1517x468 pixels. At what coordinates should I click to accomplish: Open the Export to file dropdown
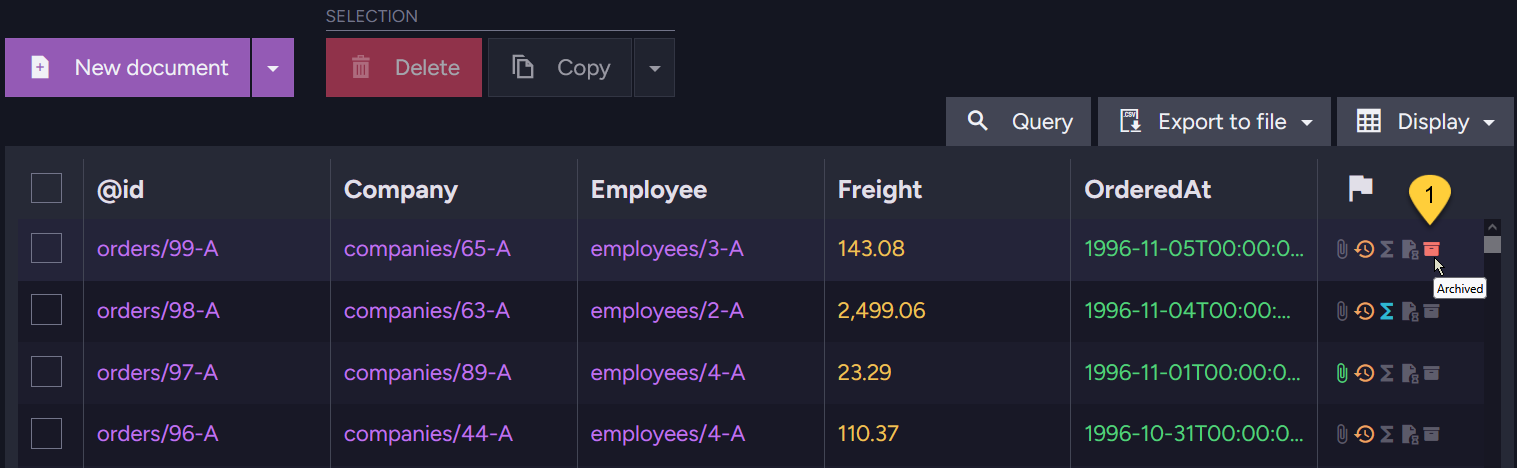tap(1214, 122)
